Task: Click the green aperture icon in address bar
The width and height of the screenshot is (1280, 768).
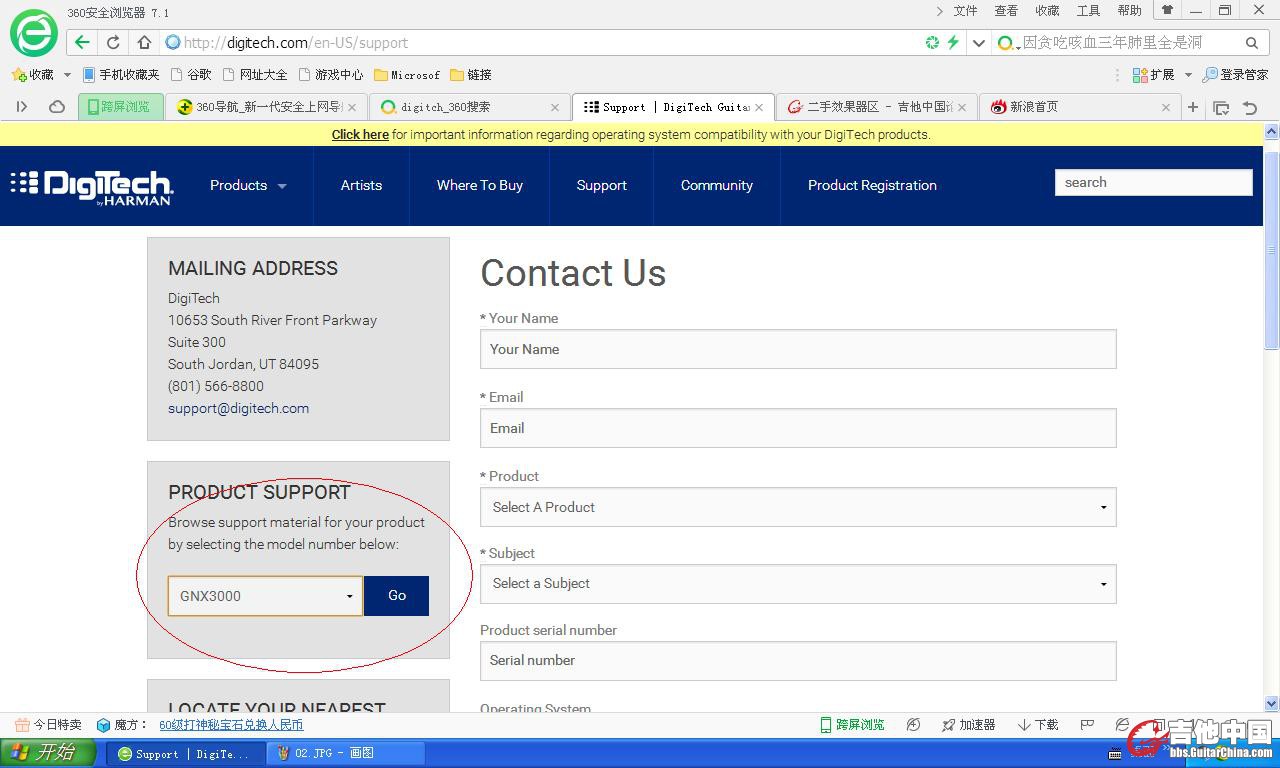Action: (932, 42)
